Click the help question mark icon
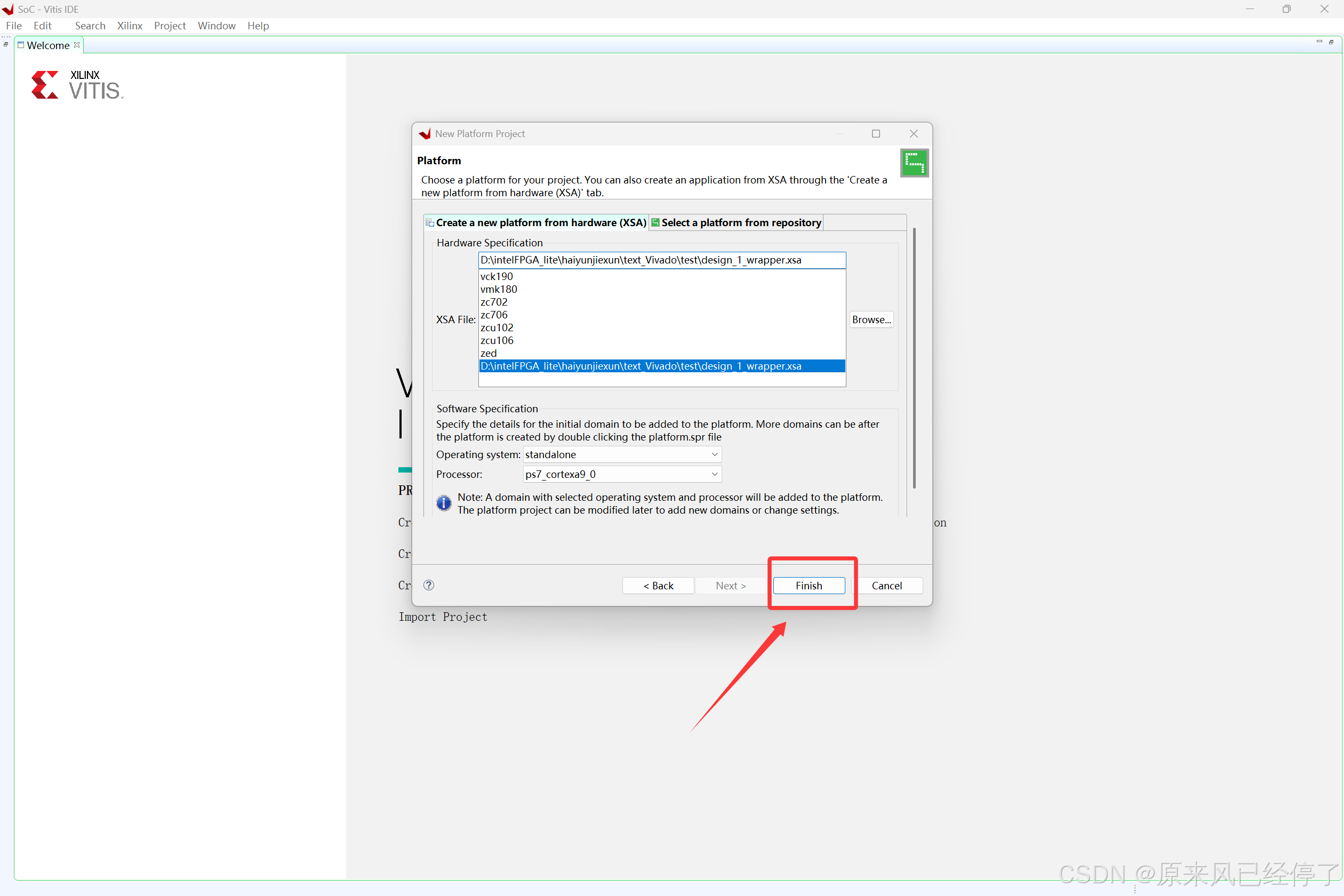 [429, 585]
